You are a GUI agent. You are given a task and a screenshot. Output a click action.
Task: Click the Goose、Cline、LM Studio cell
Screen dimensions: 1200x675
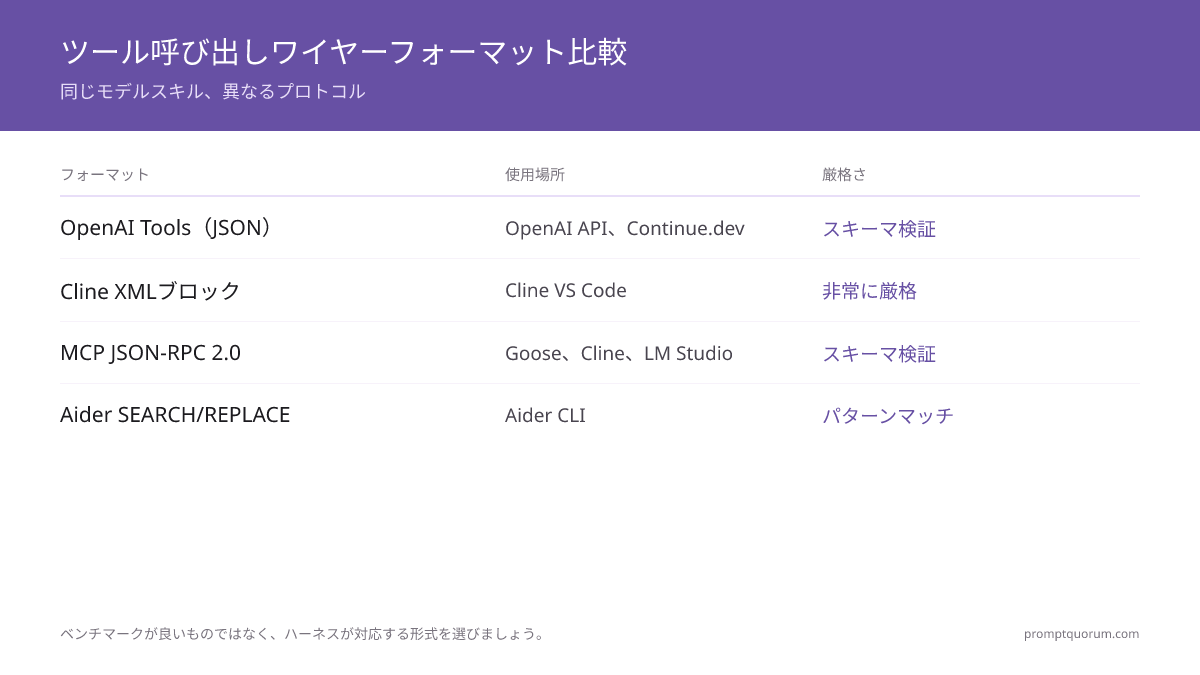619,354
